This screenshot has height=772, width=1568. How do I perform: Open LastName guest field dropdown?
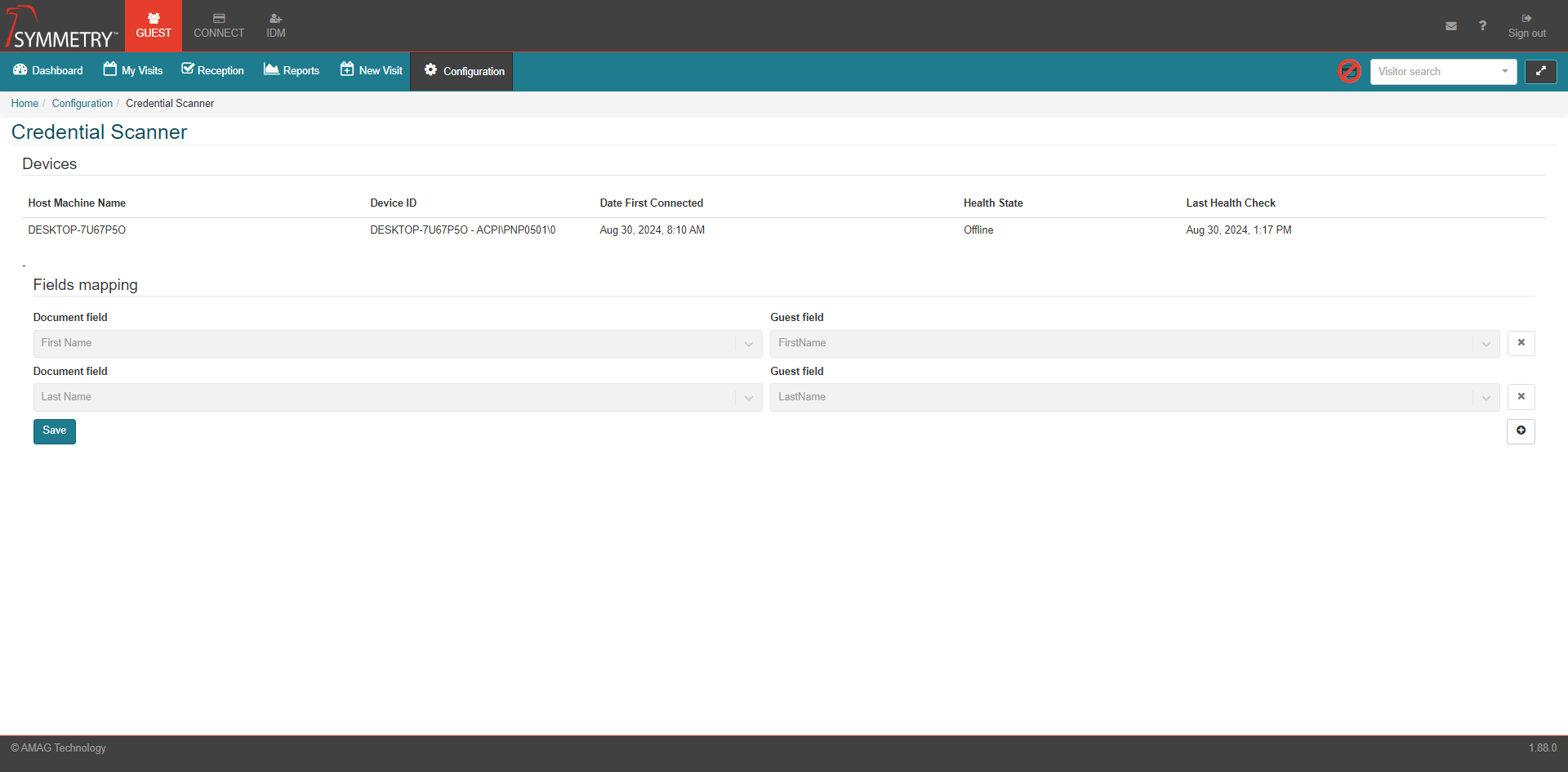pyautogui.click(x=1134, y=398)
